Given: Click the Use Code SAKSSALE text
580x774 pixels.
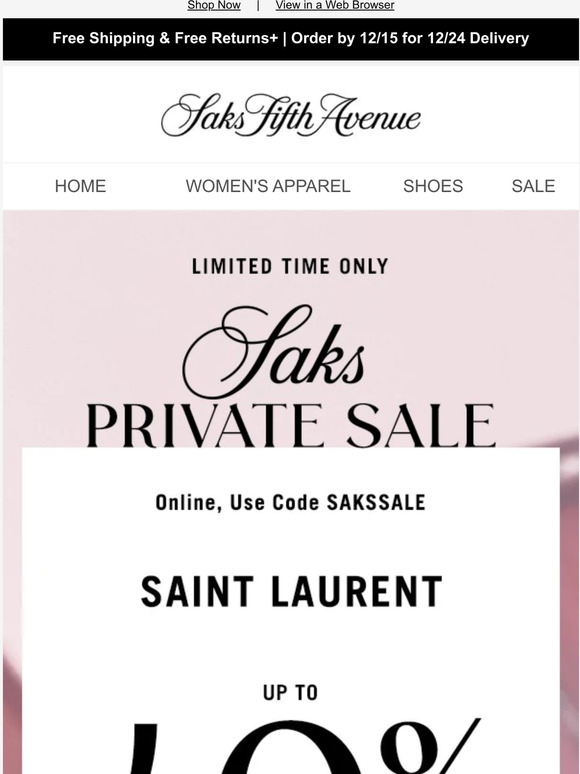Looking at the screenshot, I should (x=290, y=503).
